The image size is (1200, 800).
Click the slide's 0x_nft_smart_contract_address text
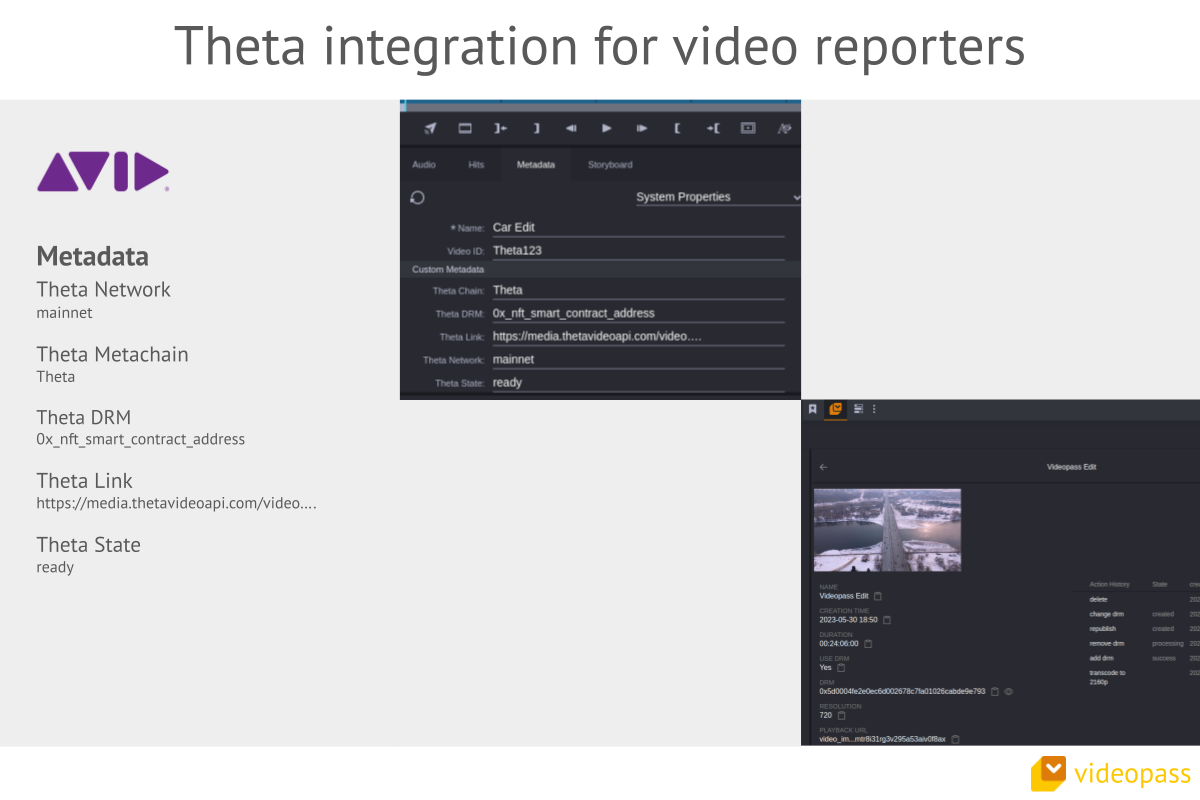coord(141,439)
